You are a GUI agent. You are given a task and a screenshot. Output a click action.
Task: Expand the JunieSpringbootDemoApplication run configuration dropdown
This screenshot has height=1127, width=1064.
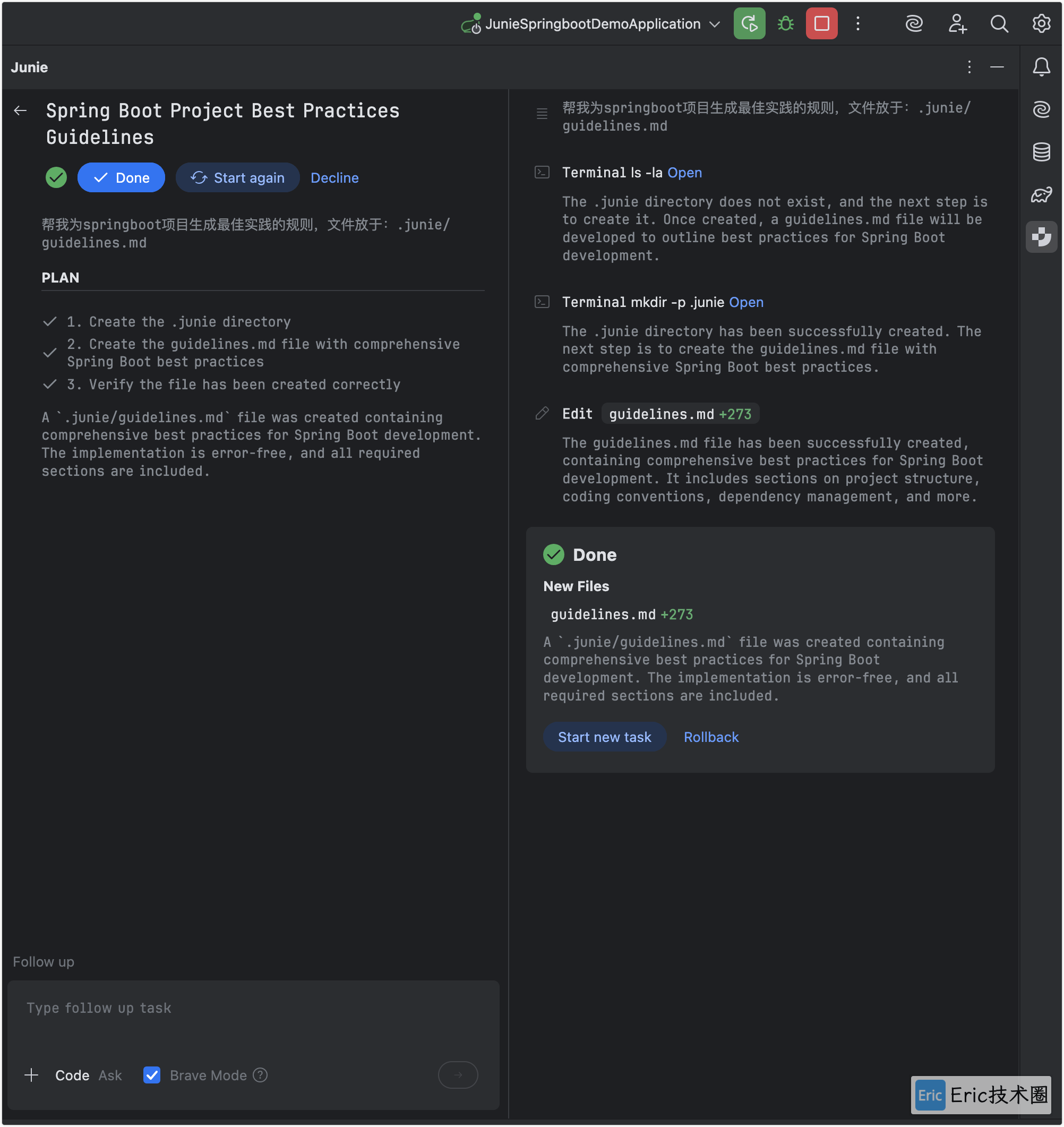[x=715, y=24]
